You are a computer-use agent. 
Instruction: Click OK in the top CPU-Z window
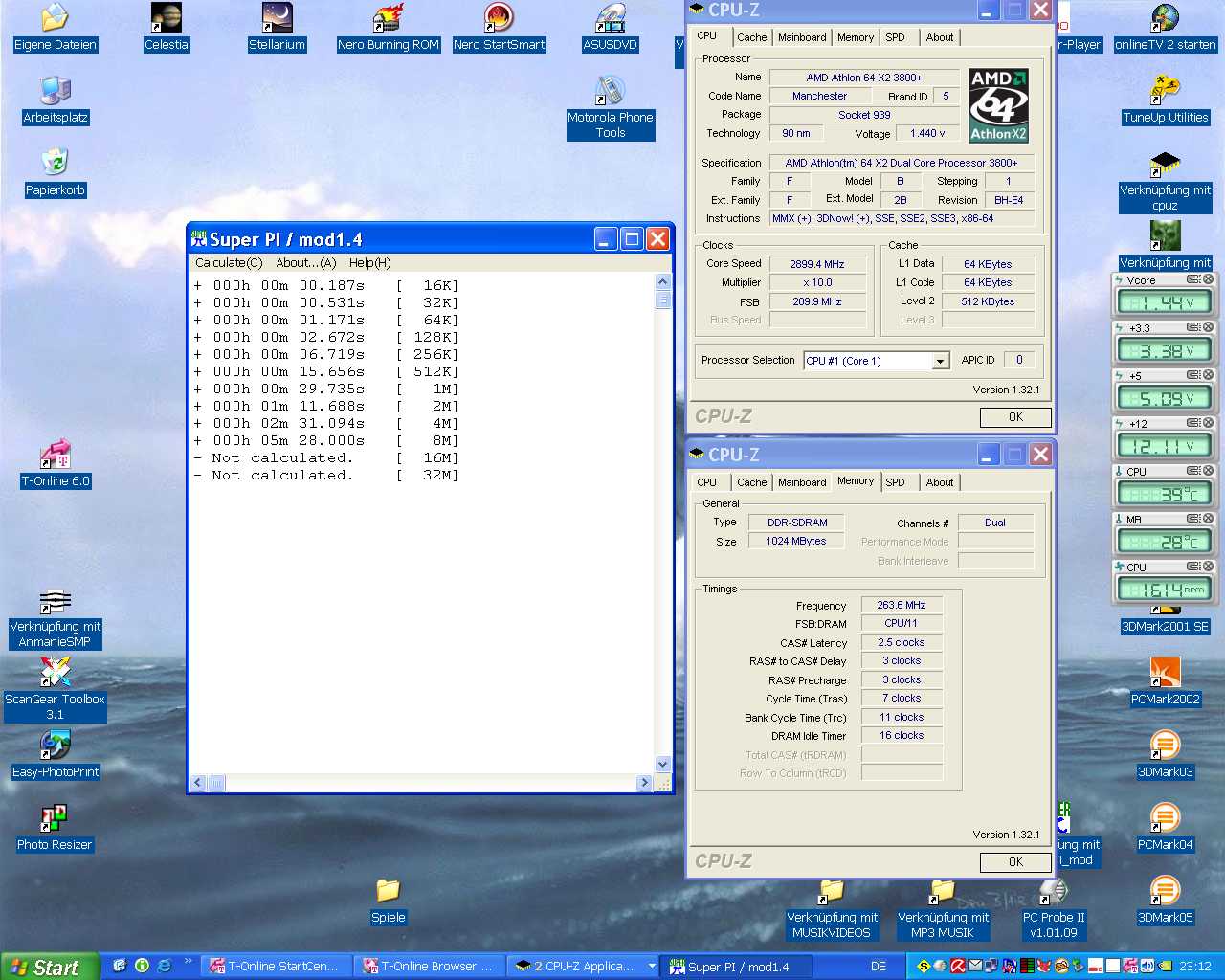click(1015, 417)
